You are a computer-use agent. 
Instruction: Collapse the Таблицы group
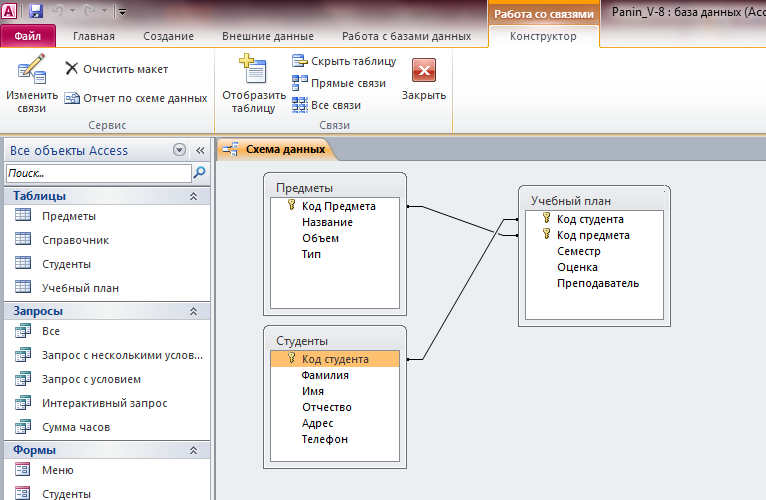coord(193,196)
